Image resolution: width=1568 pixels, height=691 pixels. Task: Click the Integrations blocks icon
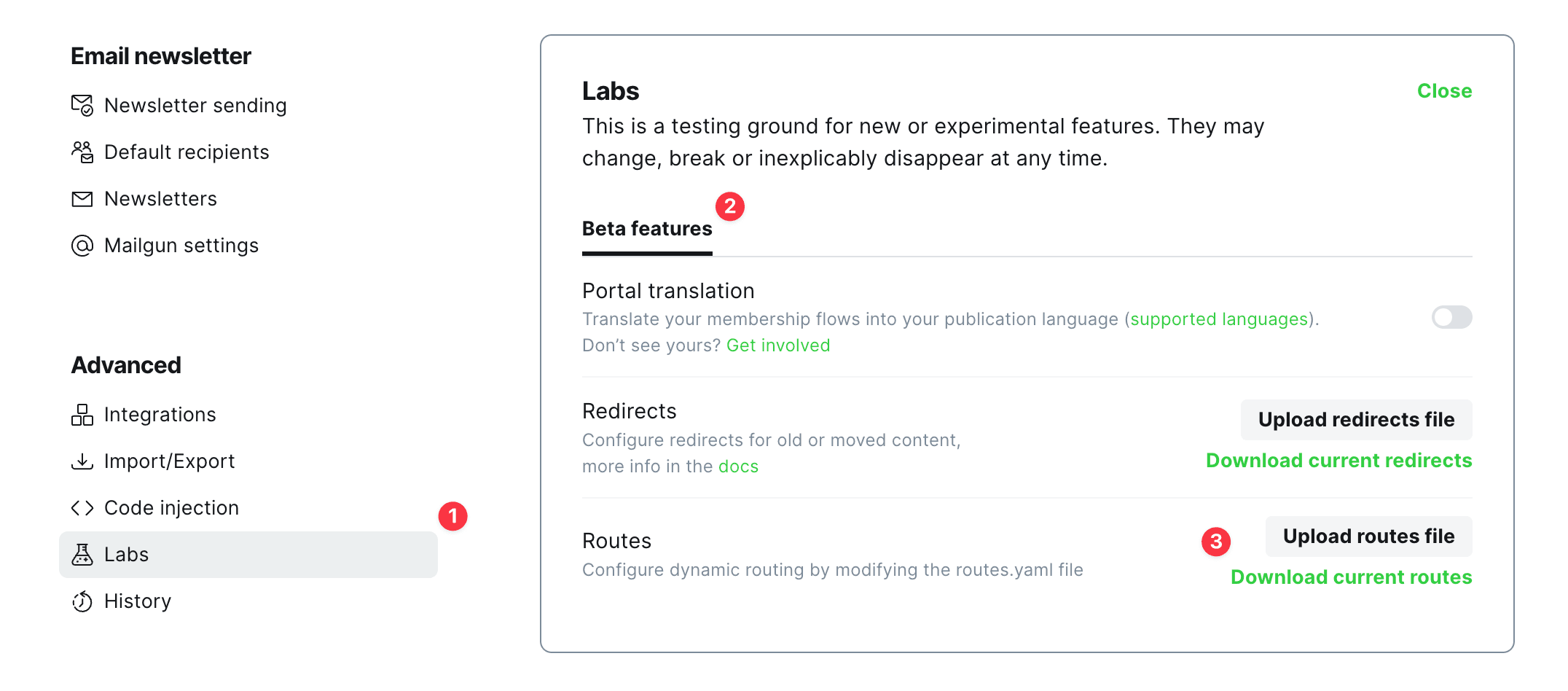click(x=82, y=415)
